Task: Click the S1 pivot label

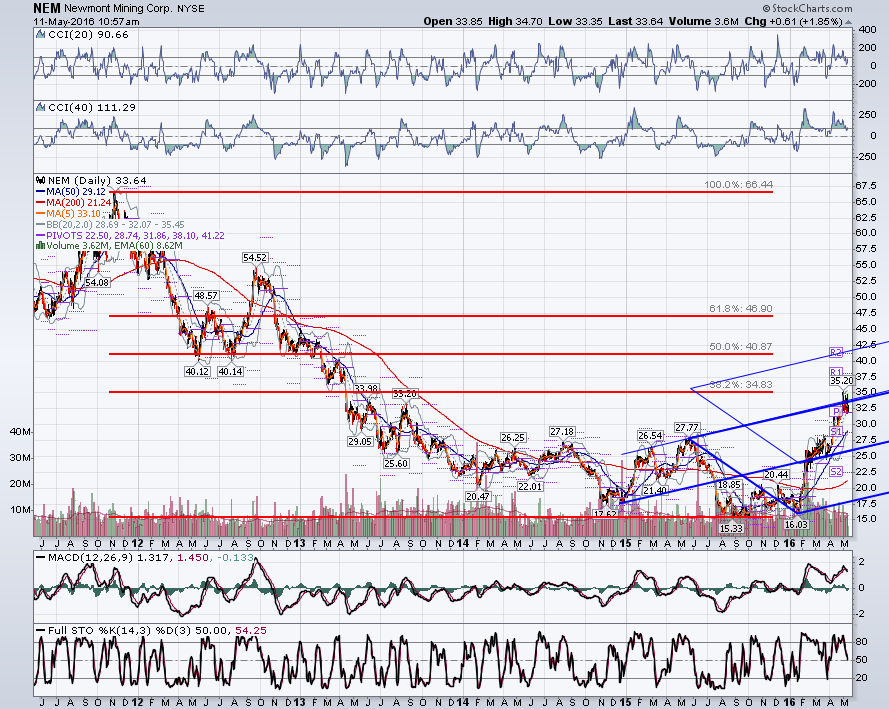Action: pyautogui.click(x=836, y=432)
